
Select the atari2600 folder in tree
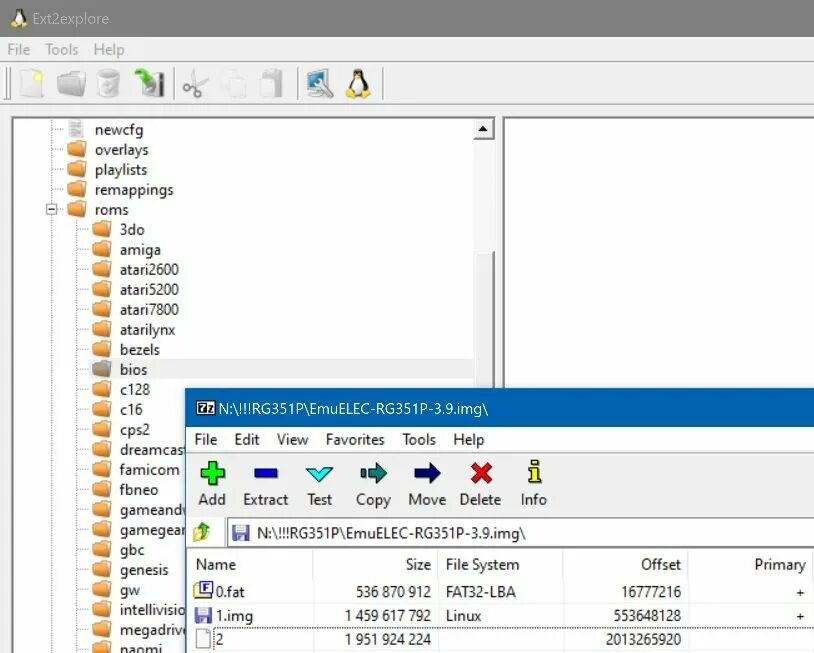pyautogui.click(x=149, y=269)
